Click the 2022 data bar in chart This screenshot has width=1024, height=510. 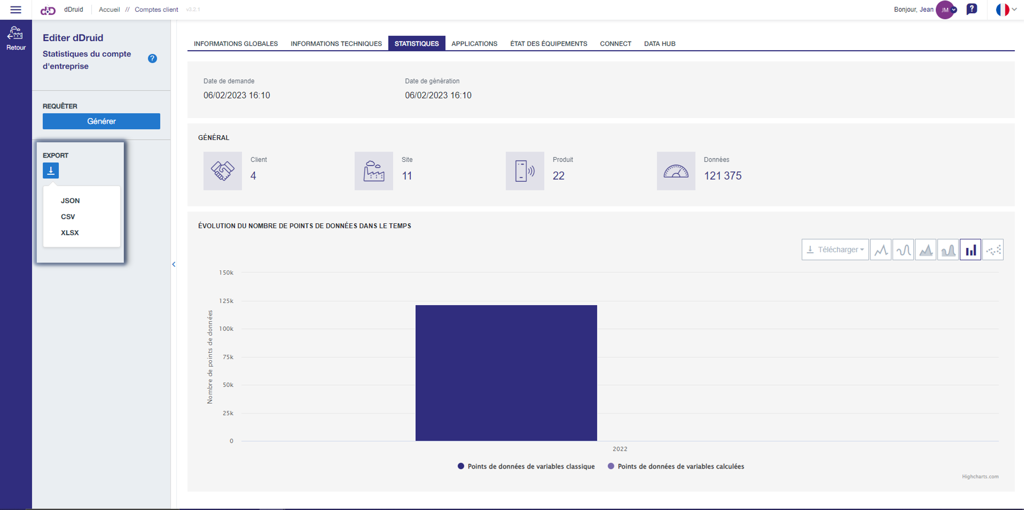coord(506,373)
